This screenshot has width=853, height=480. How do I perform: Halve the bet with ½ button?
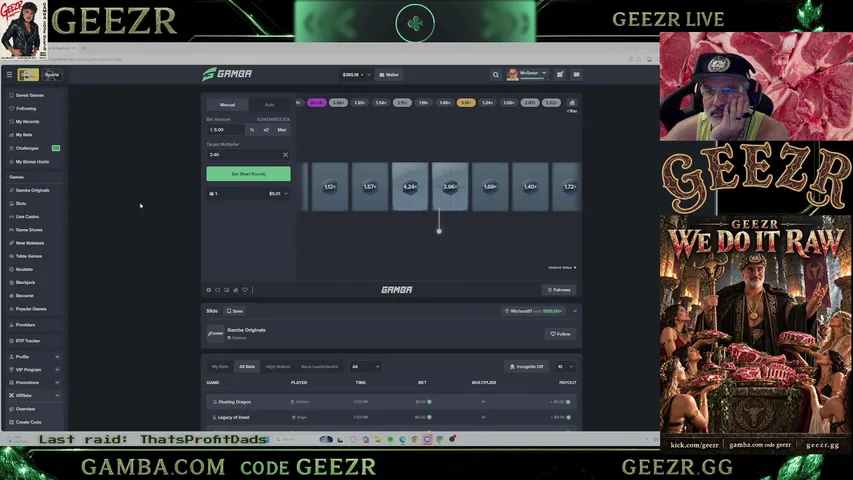click(x=252, y=130)
